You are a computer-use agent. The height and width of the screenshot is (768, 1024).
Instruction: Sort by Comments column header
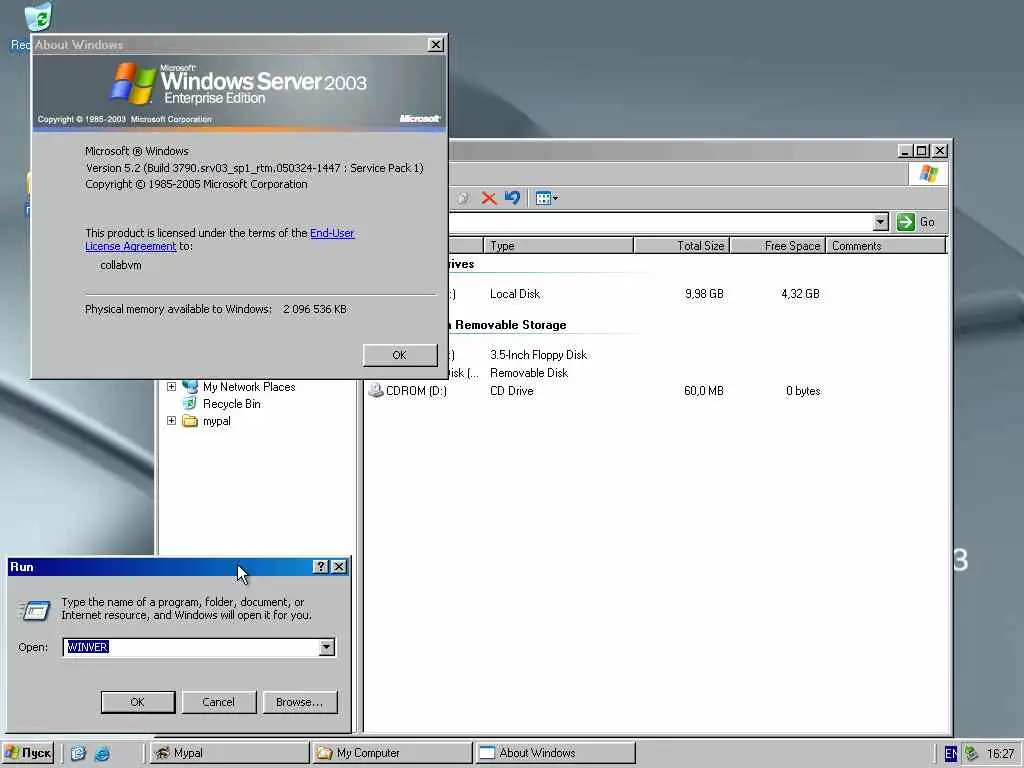click(886, 246)
